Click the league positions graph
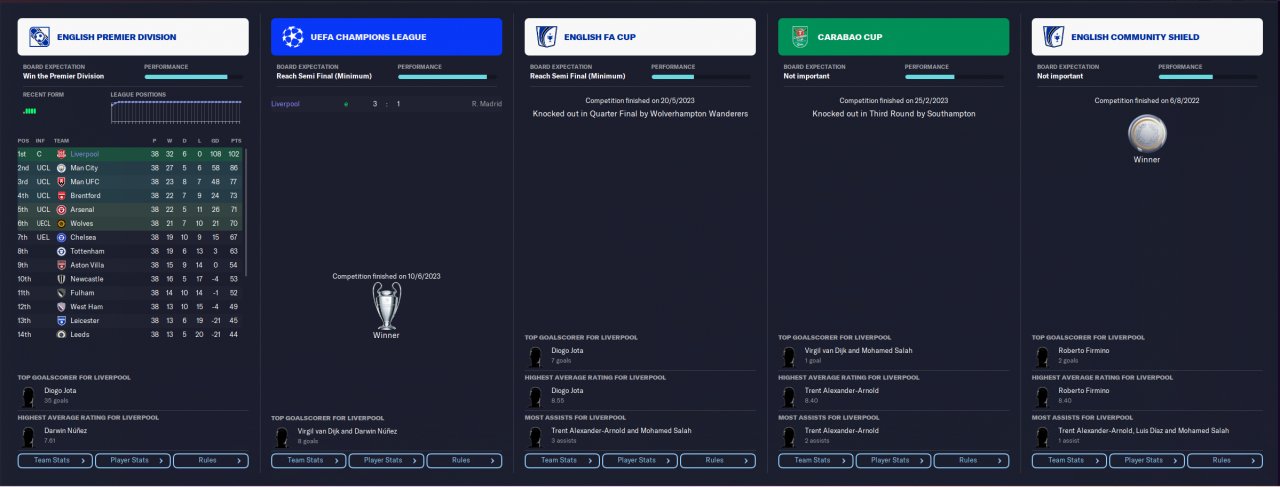This screenshot has height=487, width=1280. coord(176,112)
